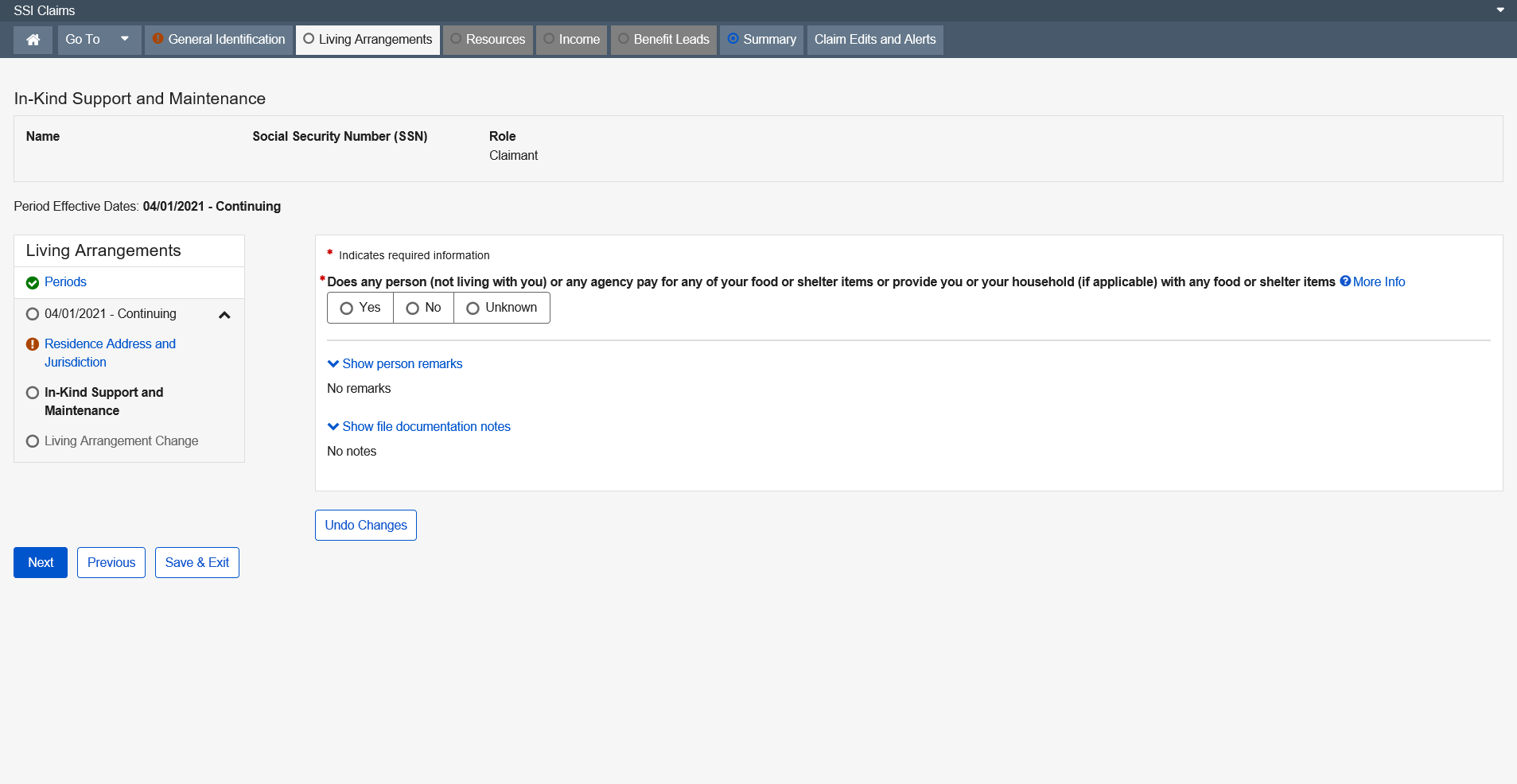
Task: Click the General Identification warning icon
Action: coord(158,39)
